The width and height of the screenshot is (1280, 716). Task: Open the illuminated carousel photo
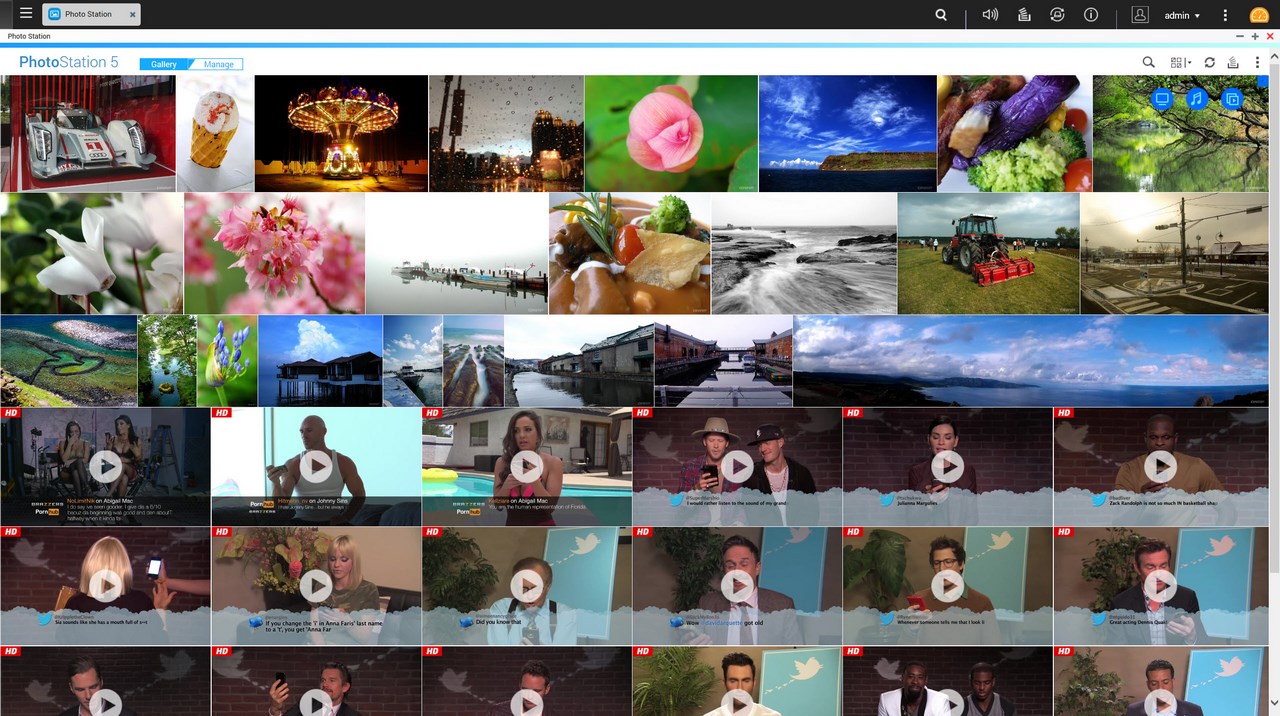coord(342,134)
